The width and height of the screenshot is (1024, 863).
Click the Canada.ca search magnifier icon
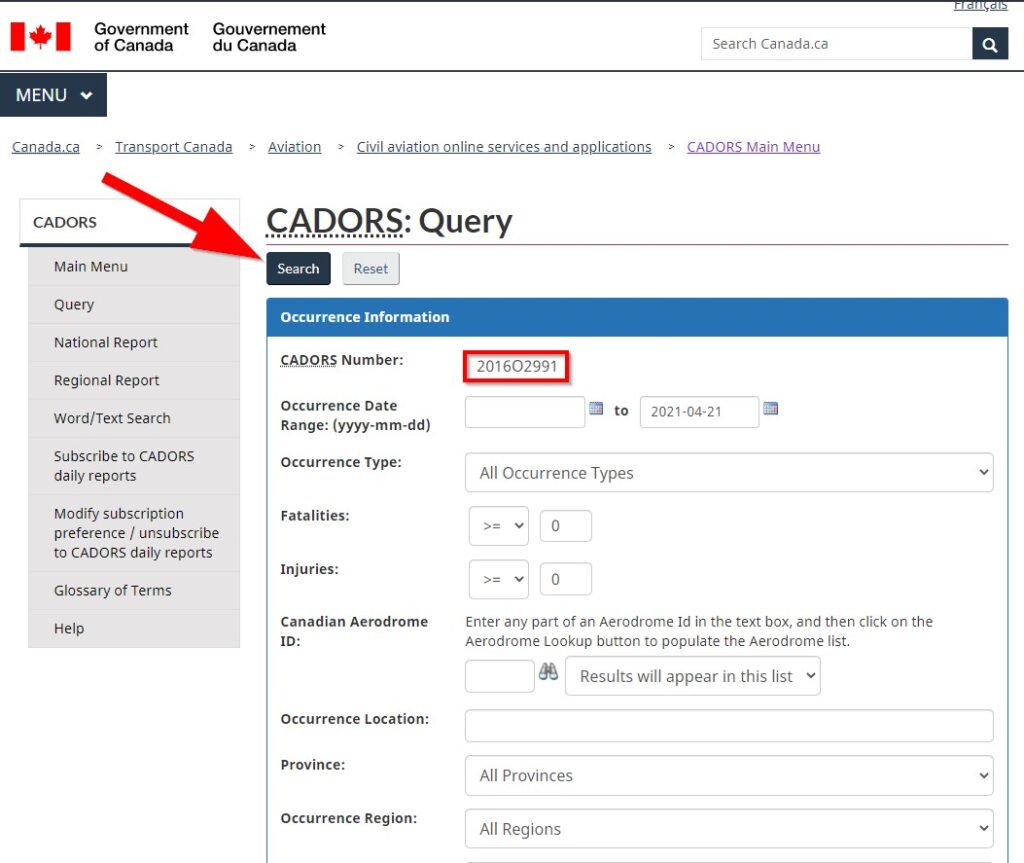[x=989, y=44]
